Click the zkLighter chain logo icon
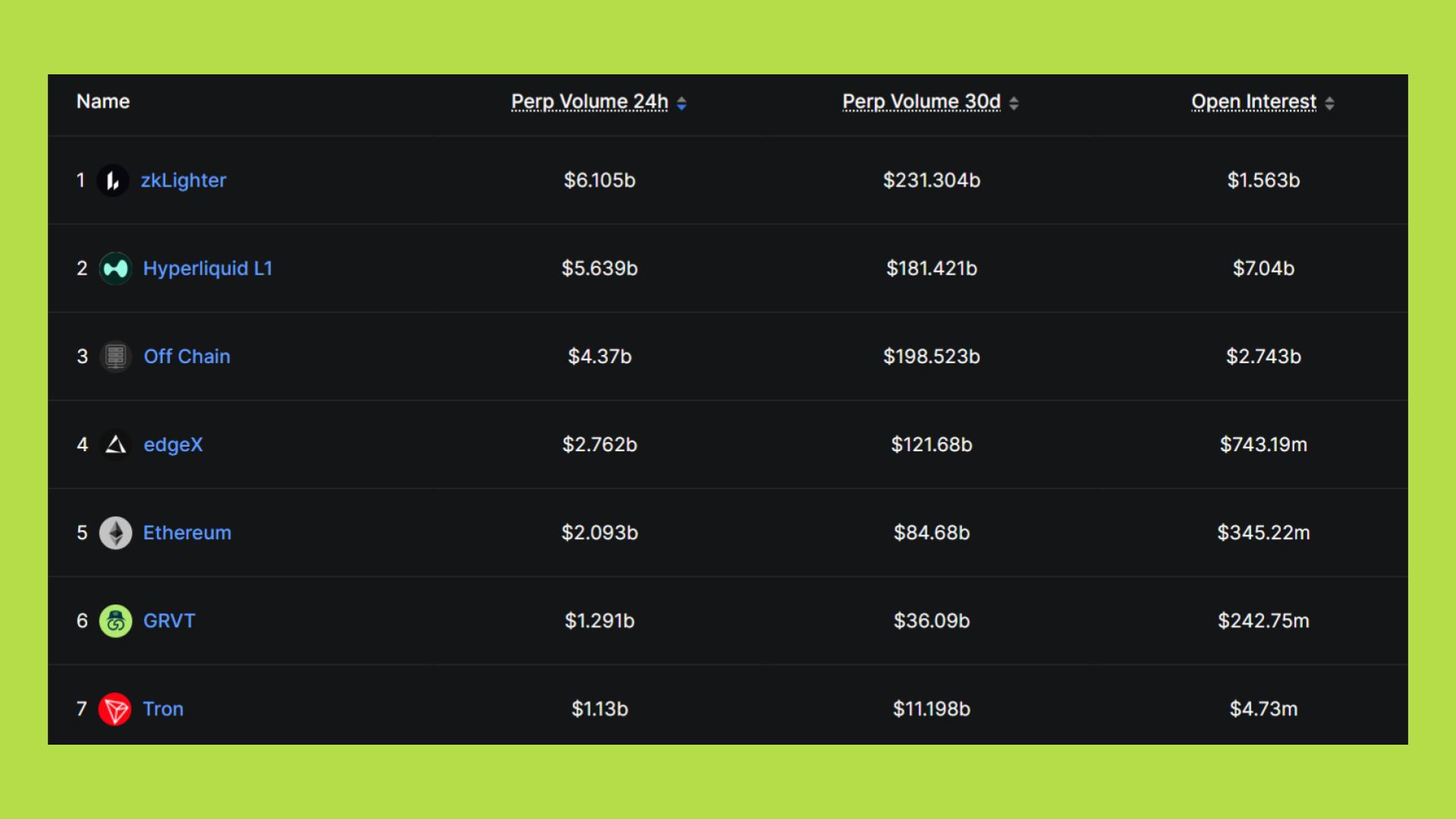 (113, 180)
